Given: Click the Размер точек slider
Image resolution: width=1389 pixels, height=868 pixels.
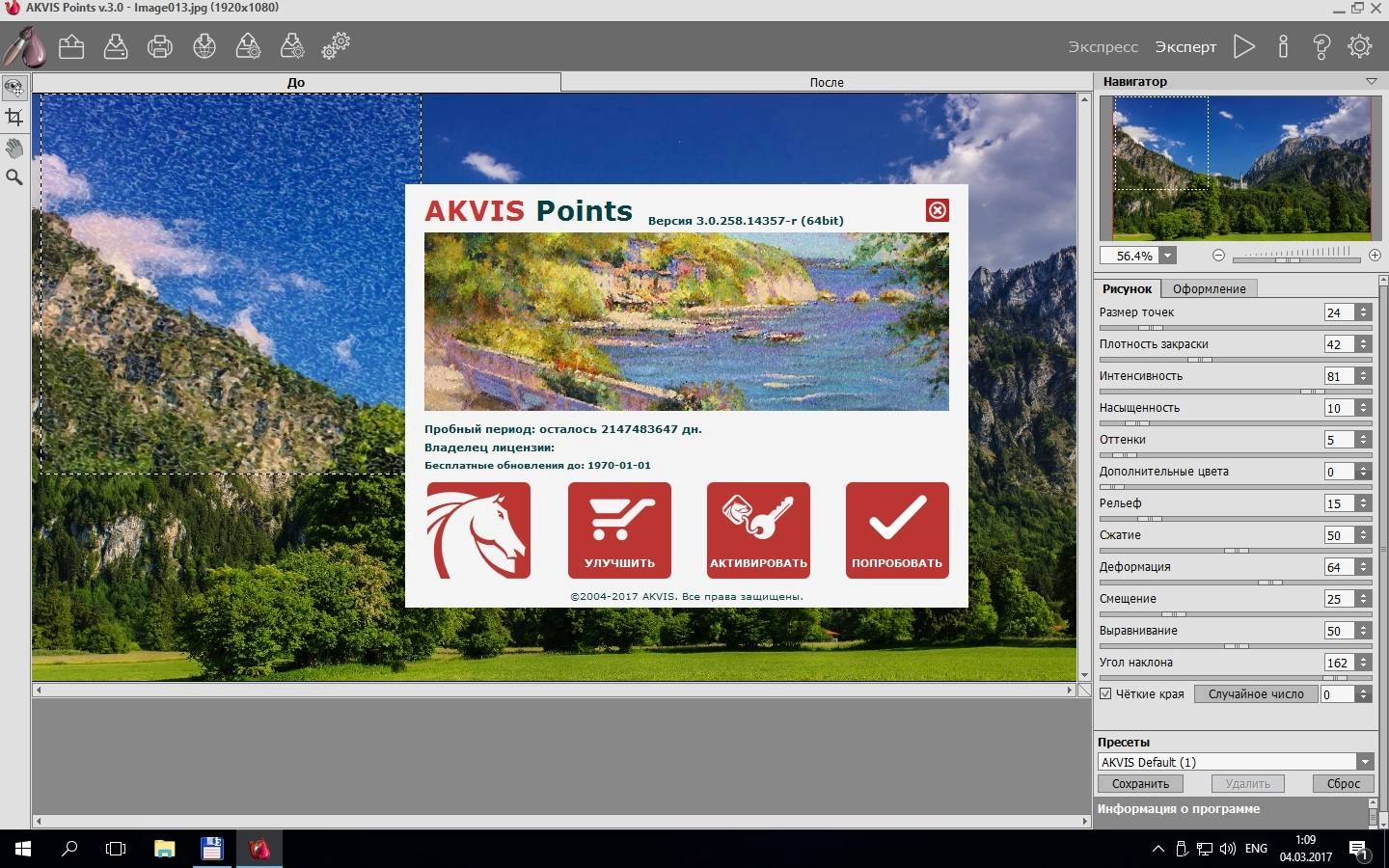Looking at the screenshot, I should [1236, 328].
